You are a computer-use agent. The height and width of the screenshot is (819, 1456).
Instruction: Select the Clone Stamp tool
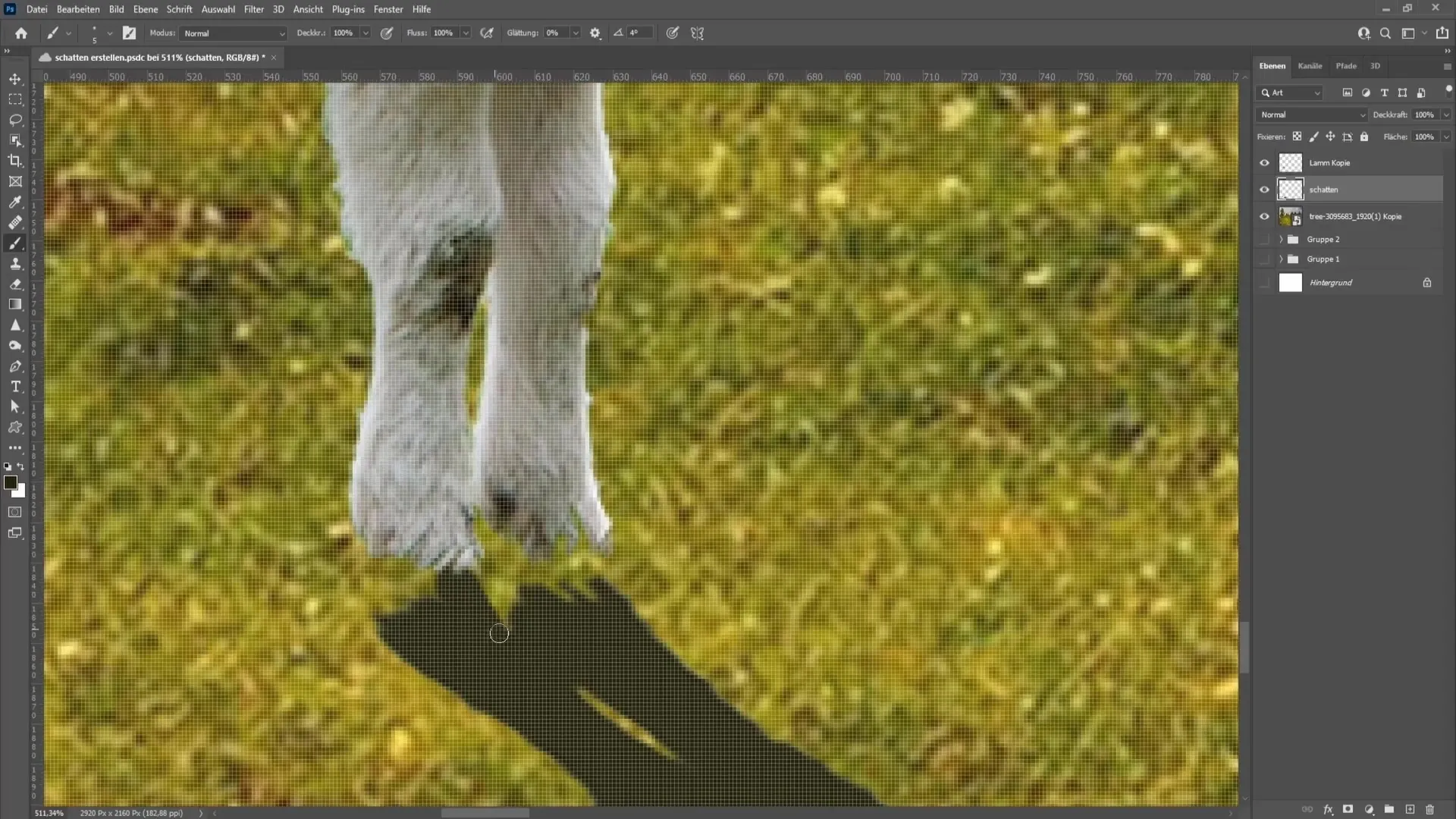coord(15,262)
